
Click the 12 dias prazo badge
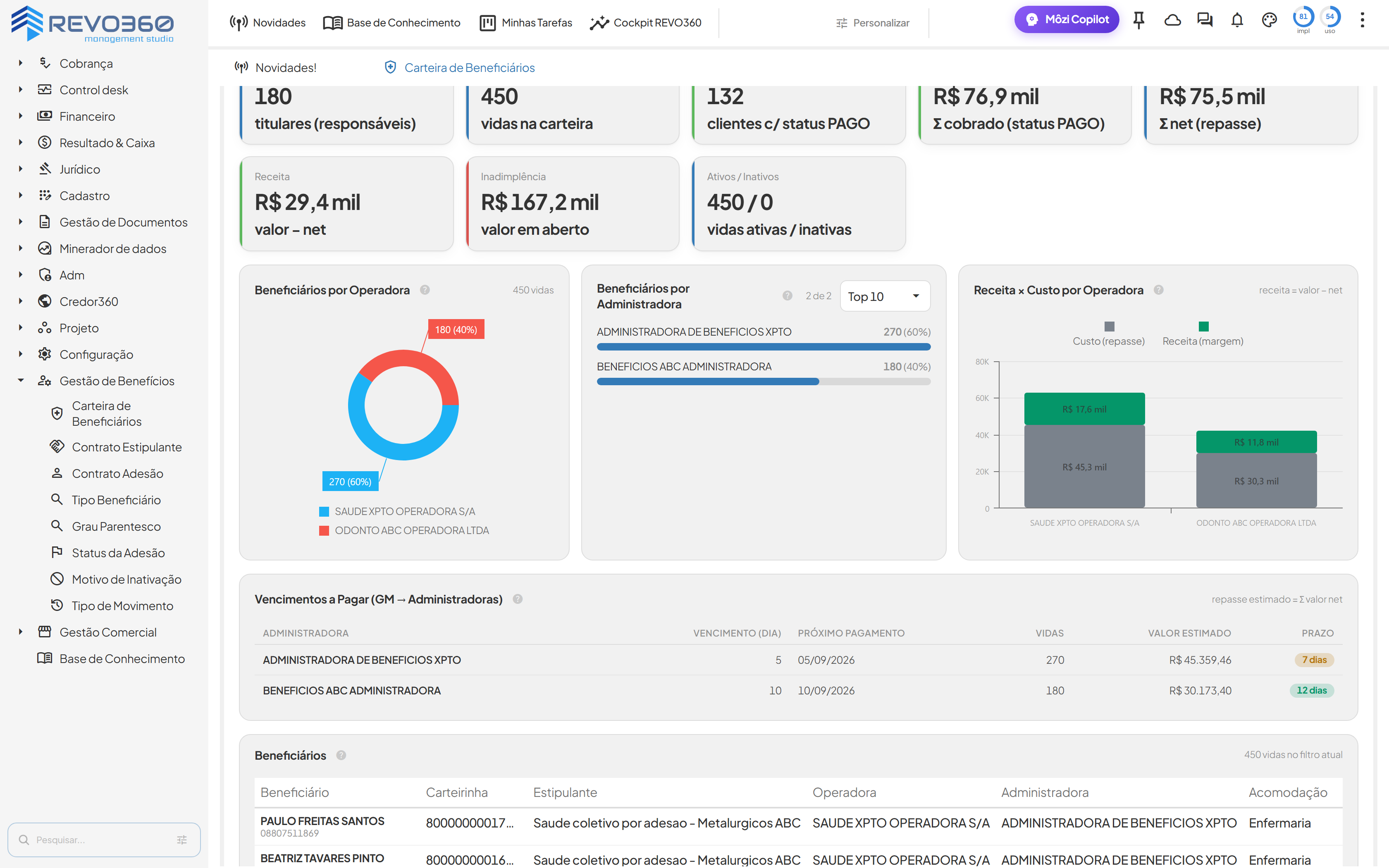1312,690
